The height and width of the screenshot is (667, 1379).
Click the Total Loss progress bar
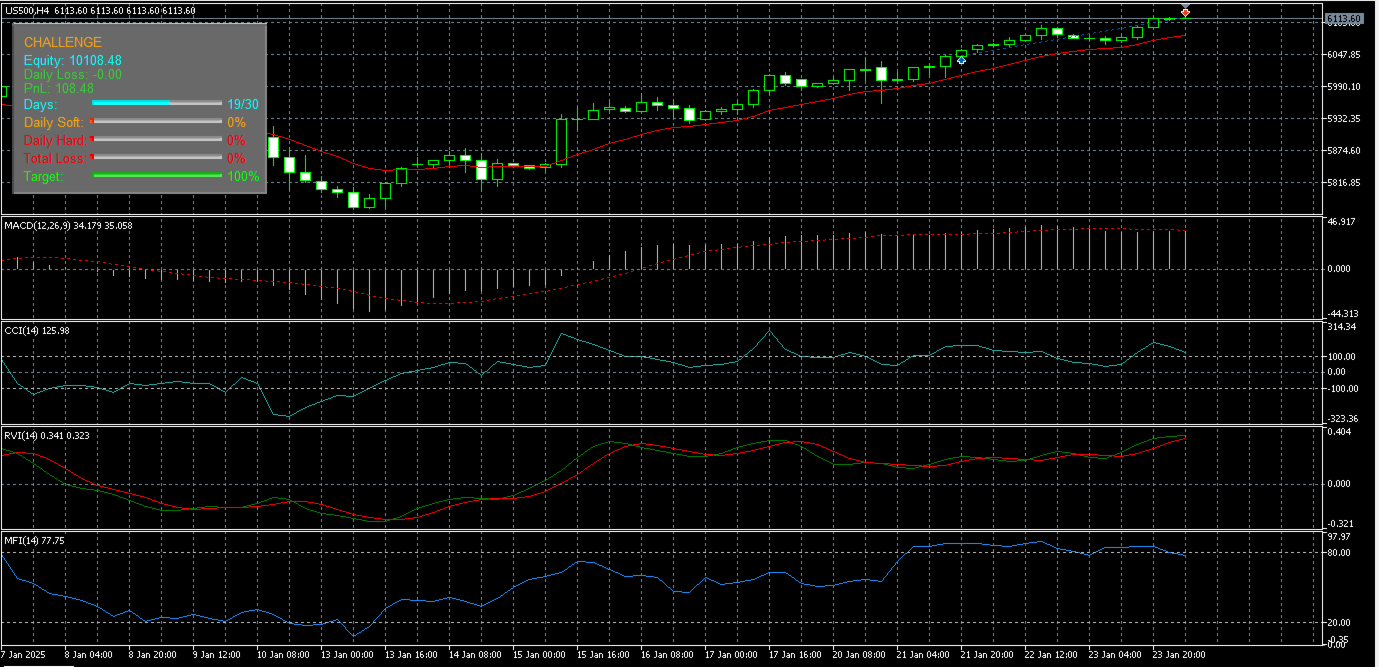click(157, 157)
